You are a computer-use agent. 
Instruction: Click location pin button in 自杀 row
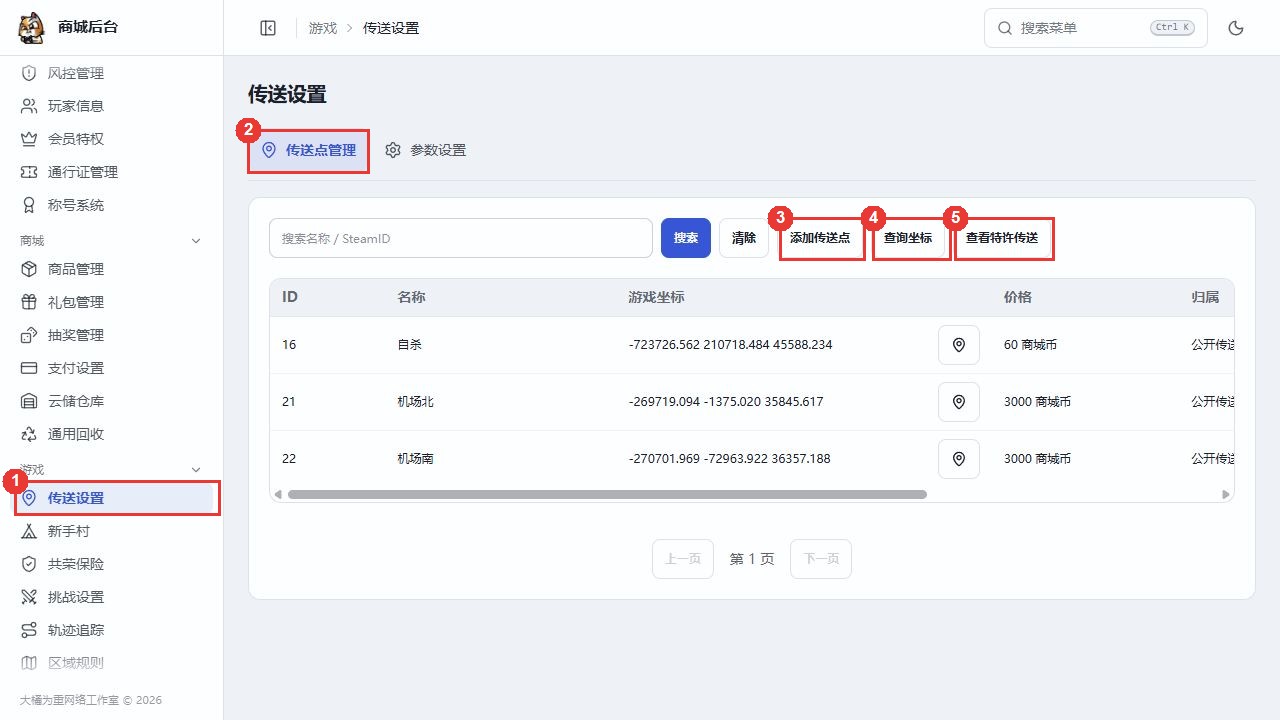[x=959, y=345]
